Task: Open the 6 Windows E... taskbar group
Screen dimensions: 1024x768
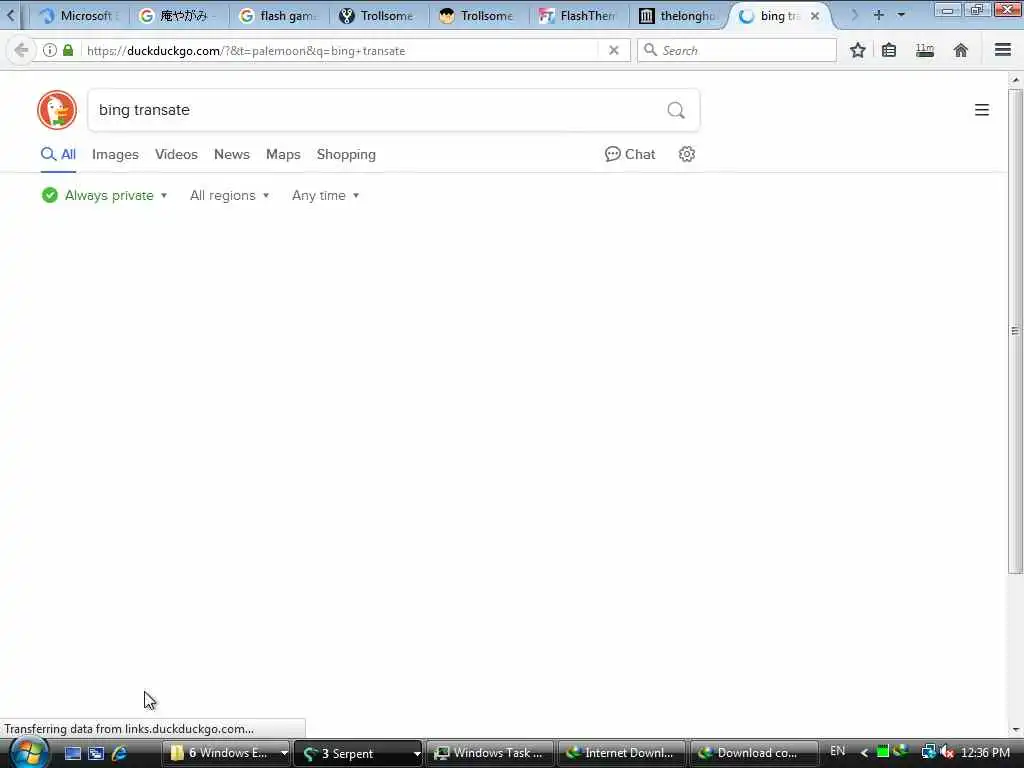Action: click(225, 753)
